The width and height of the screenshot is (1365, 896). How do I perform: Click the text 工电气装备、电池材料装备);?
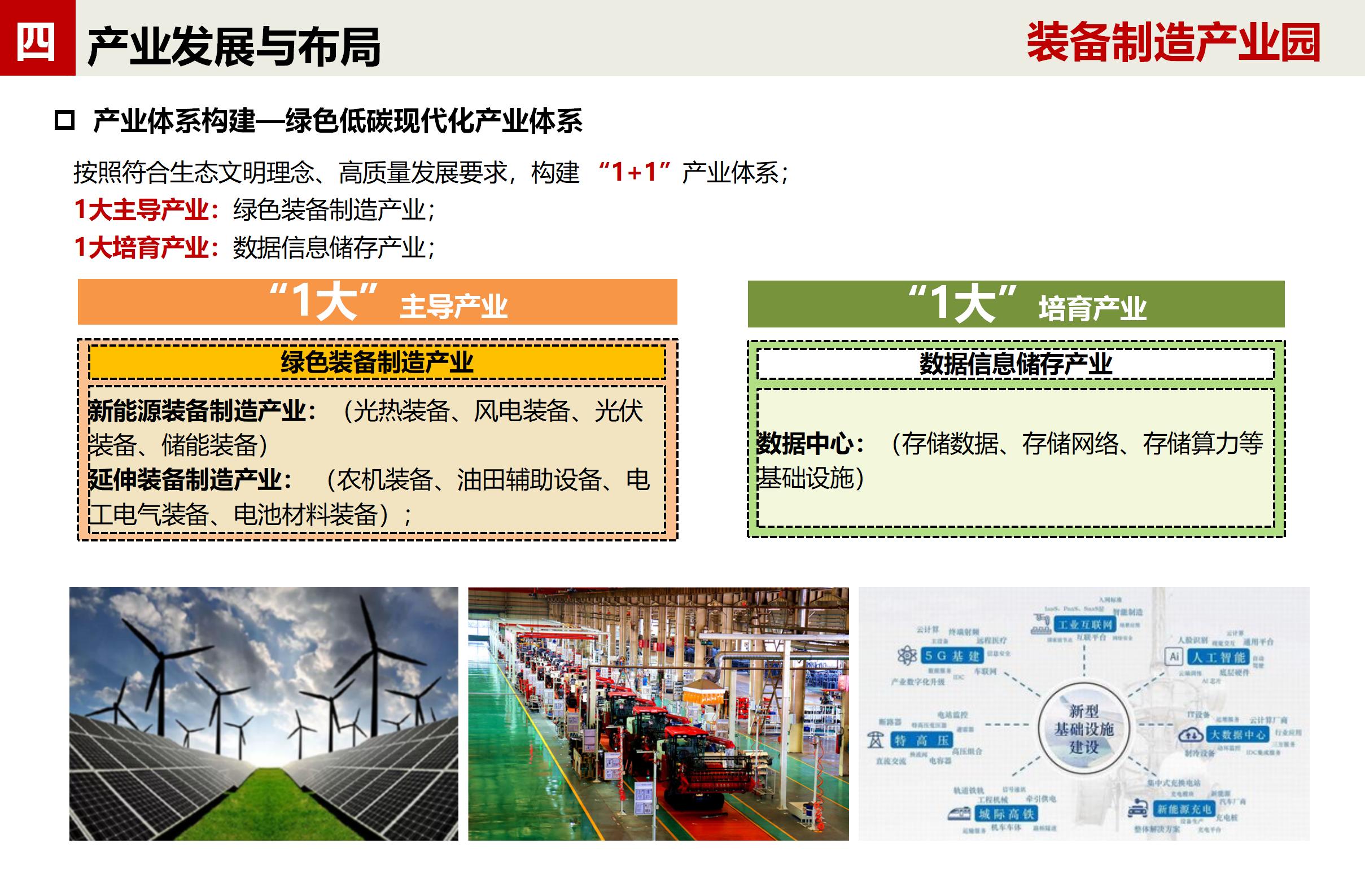point(251,514)
